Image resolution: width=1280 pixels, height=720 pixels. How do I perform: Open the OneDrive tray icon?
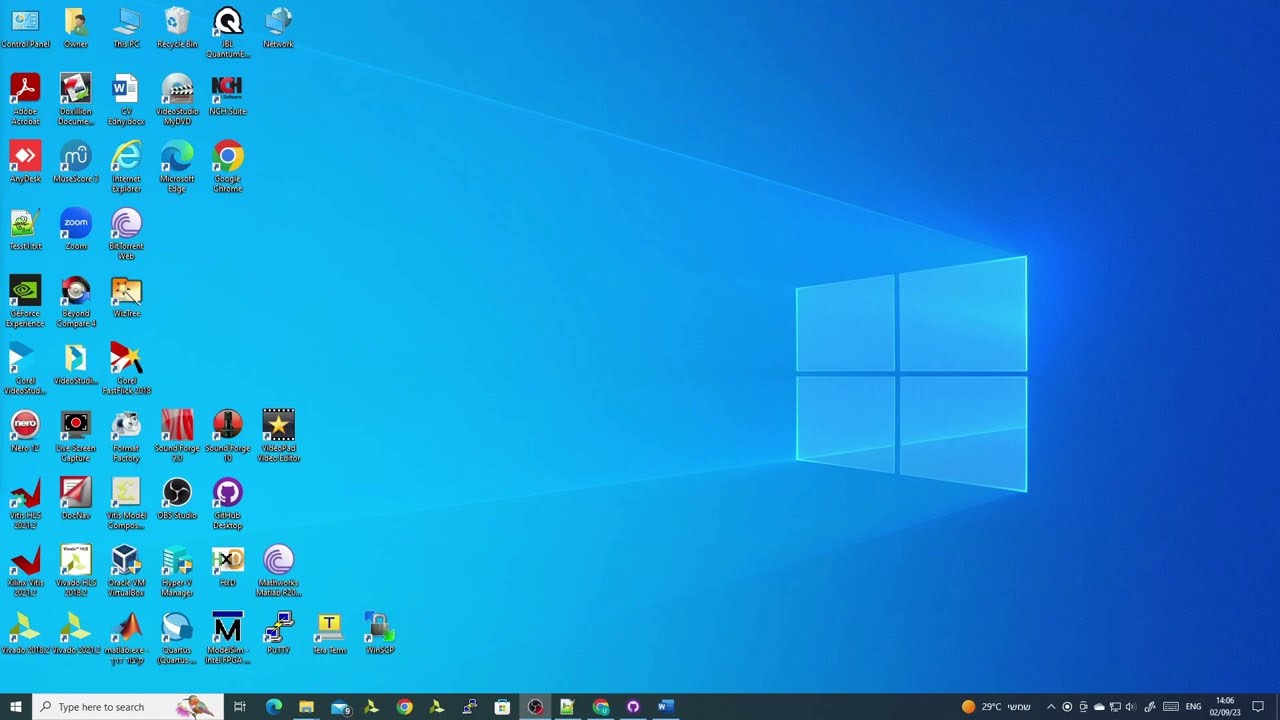1099,707
